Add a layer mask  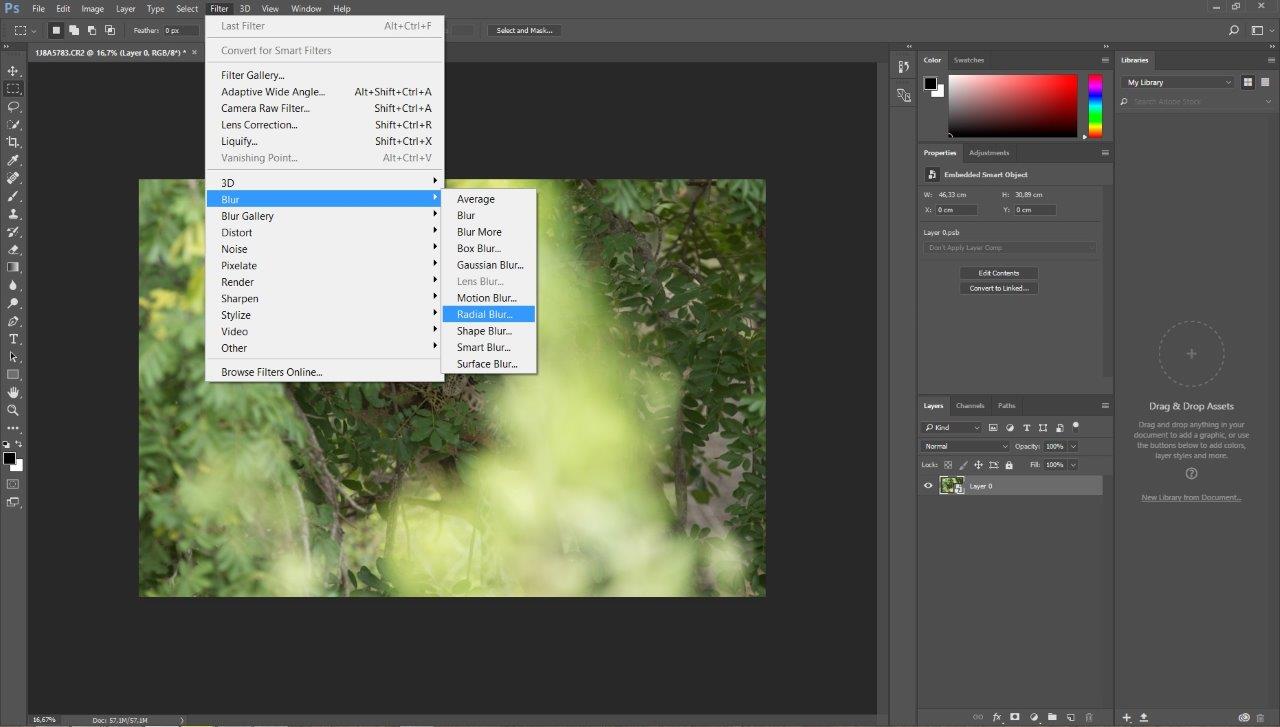[1015, 717]
